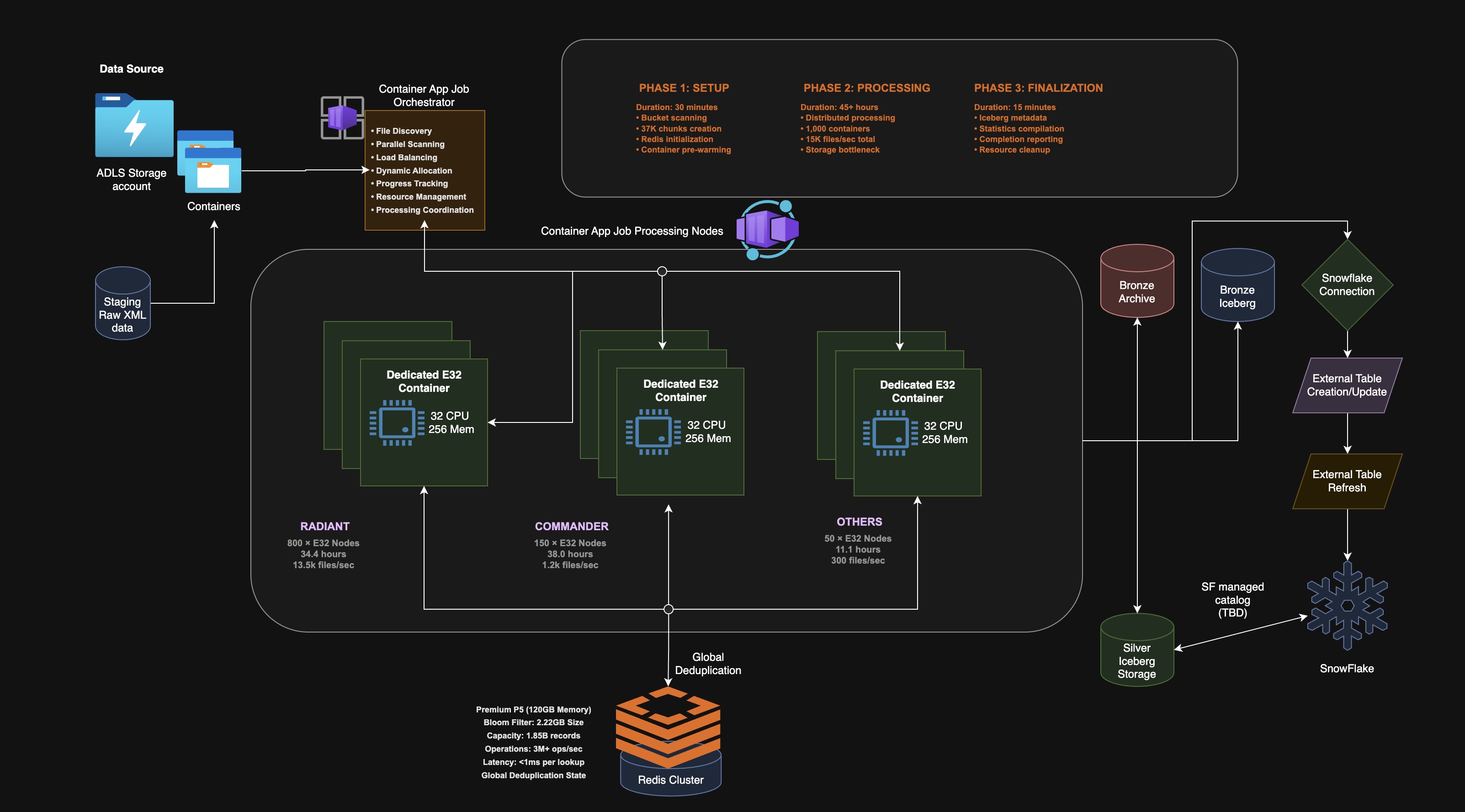
Task: Click the ADLS Storage account folder icon
Action: [134, 125]
